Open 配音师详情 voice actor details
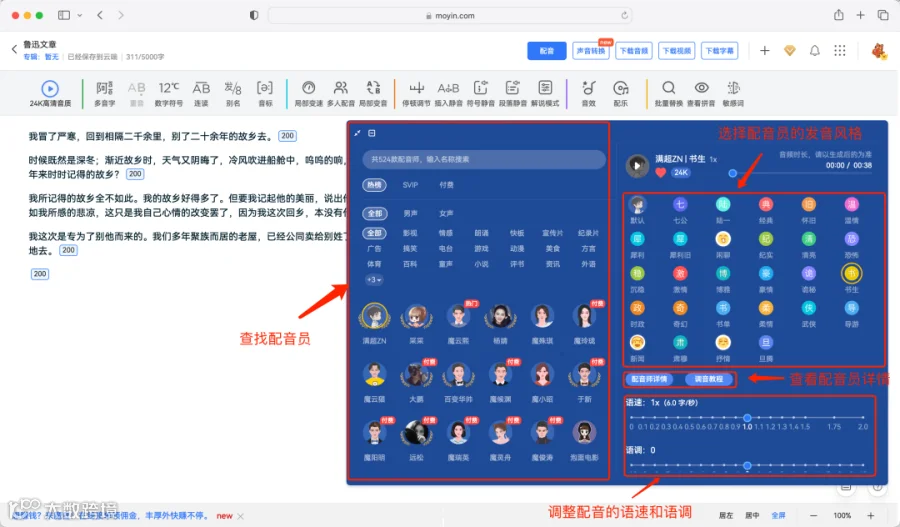The height and width of the screenshot is (527, 900). click(x=649, y=379)
